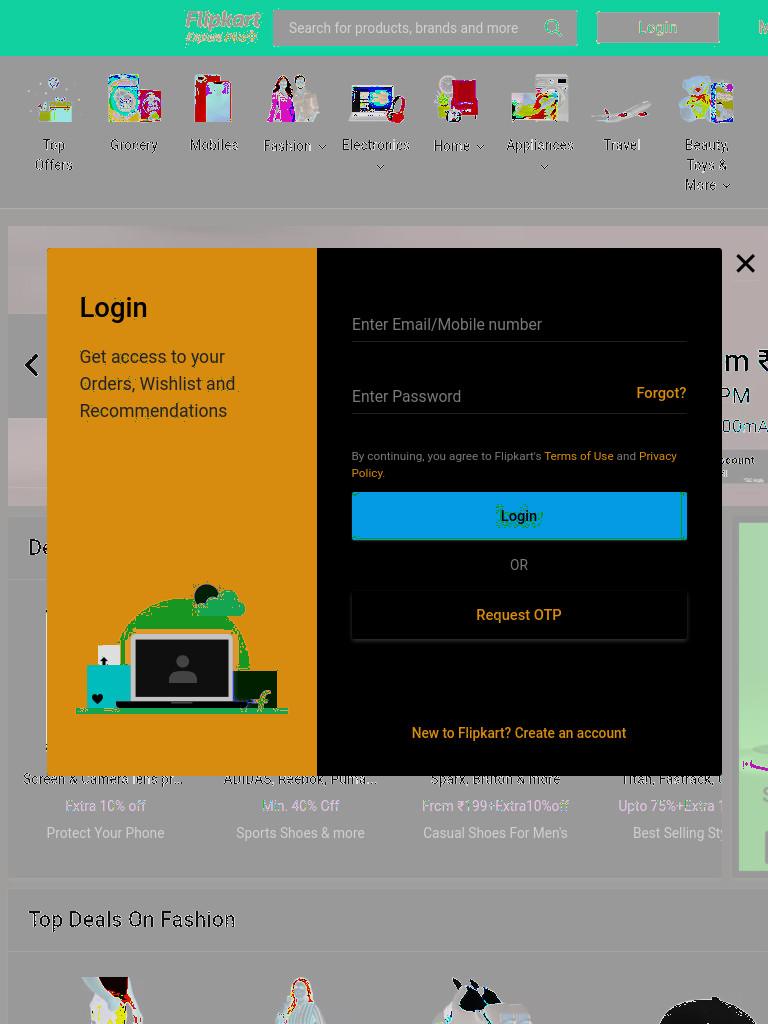768x1024 pixels.
Task: Open the Beauty, Toys & More icon
Action: (x=707, y=99)
